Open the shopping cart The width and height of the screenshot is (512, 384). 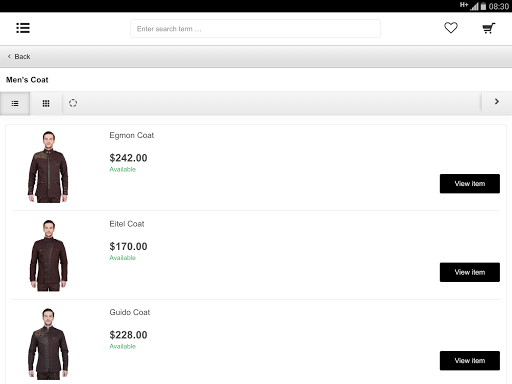(x=489, y=28)
